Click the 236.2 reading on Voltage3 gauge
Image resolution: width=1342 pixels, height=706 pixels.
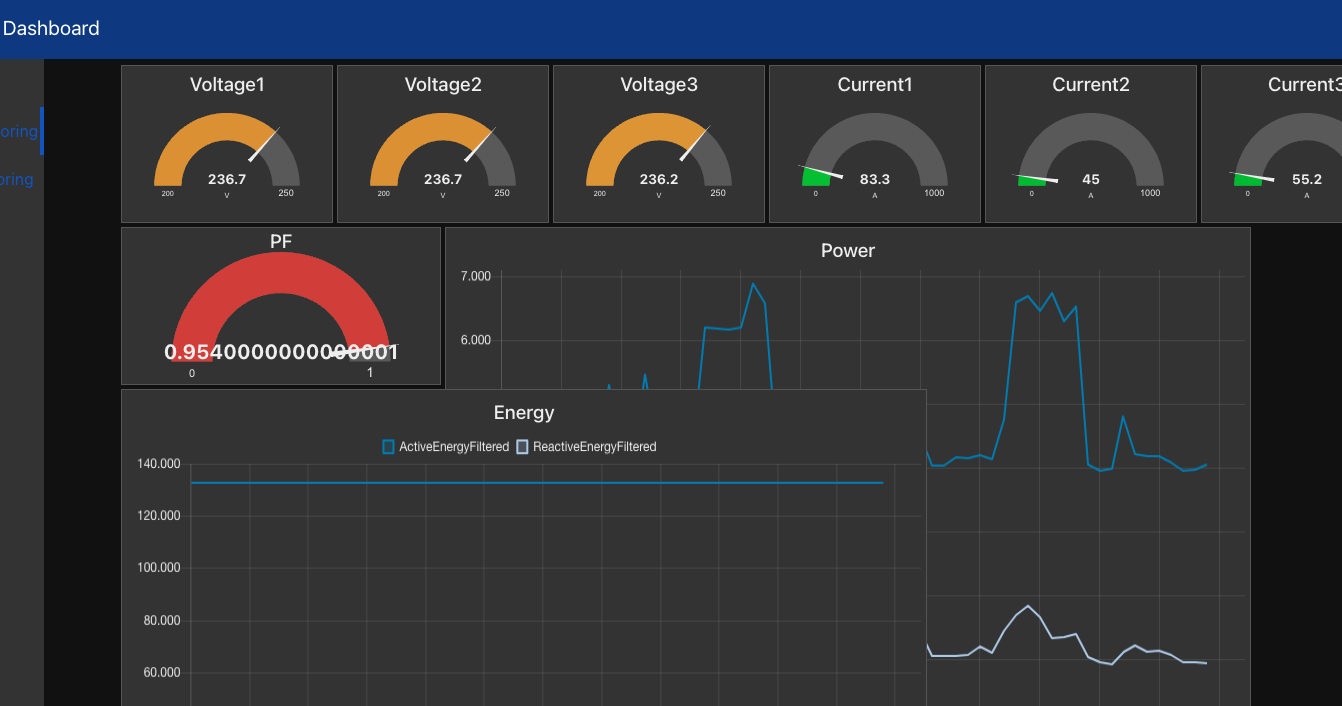[659, 179]
